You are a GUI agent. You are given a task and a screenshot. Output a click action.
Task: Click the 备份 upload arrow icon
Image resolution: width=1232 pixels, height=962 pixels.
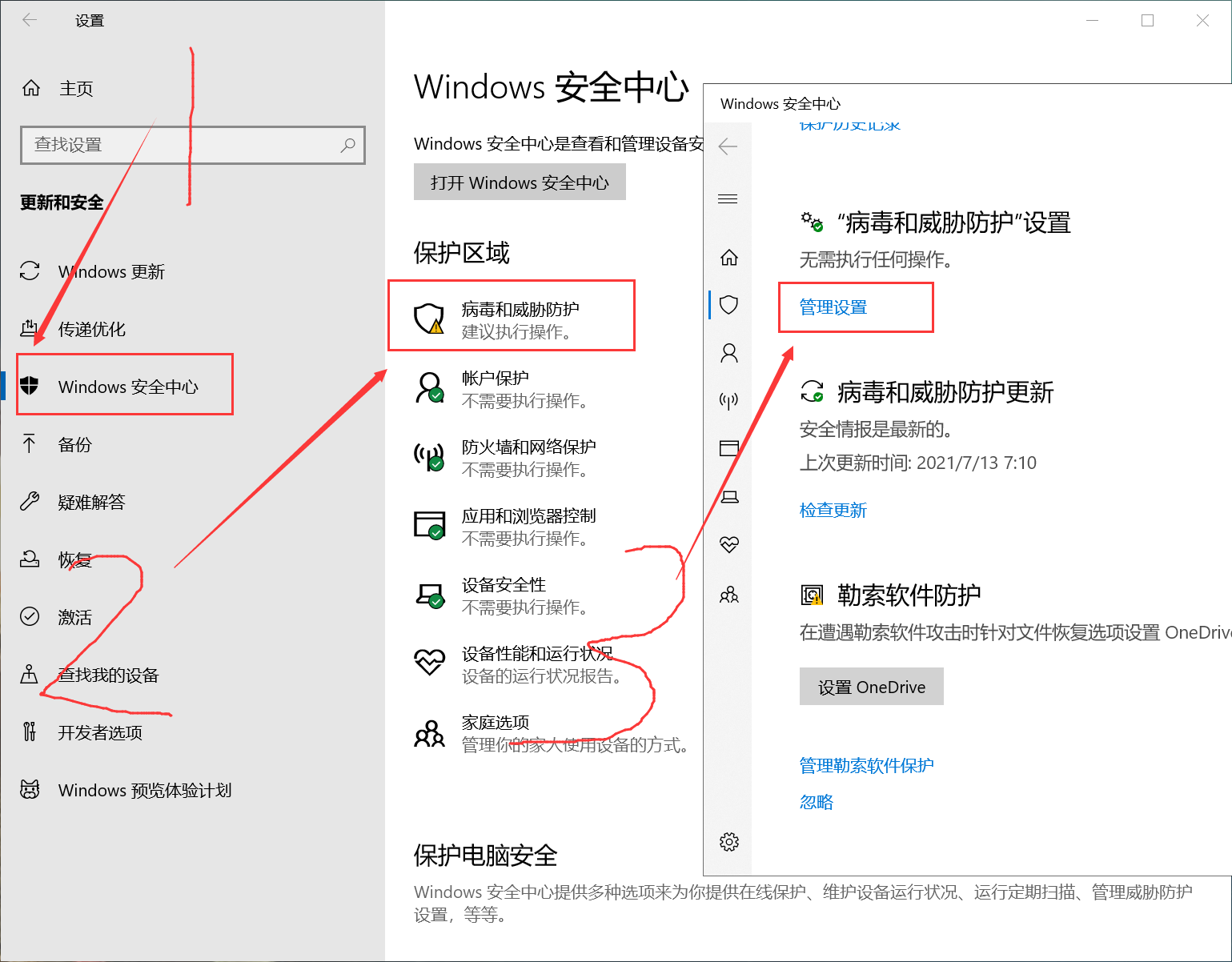(x=30, y=443)
